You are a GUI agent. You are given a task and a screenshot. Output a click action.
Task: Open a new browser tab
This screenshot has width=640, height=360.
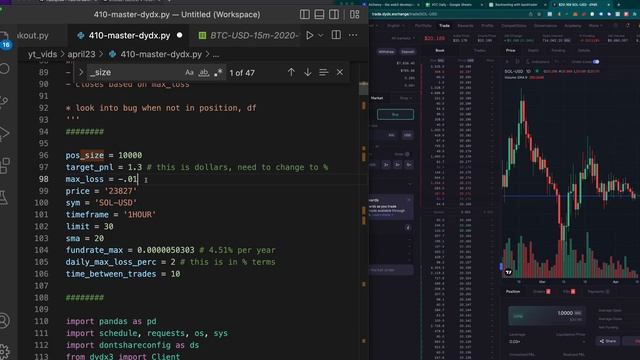[619, 4]
